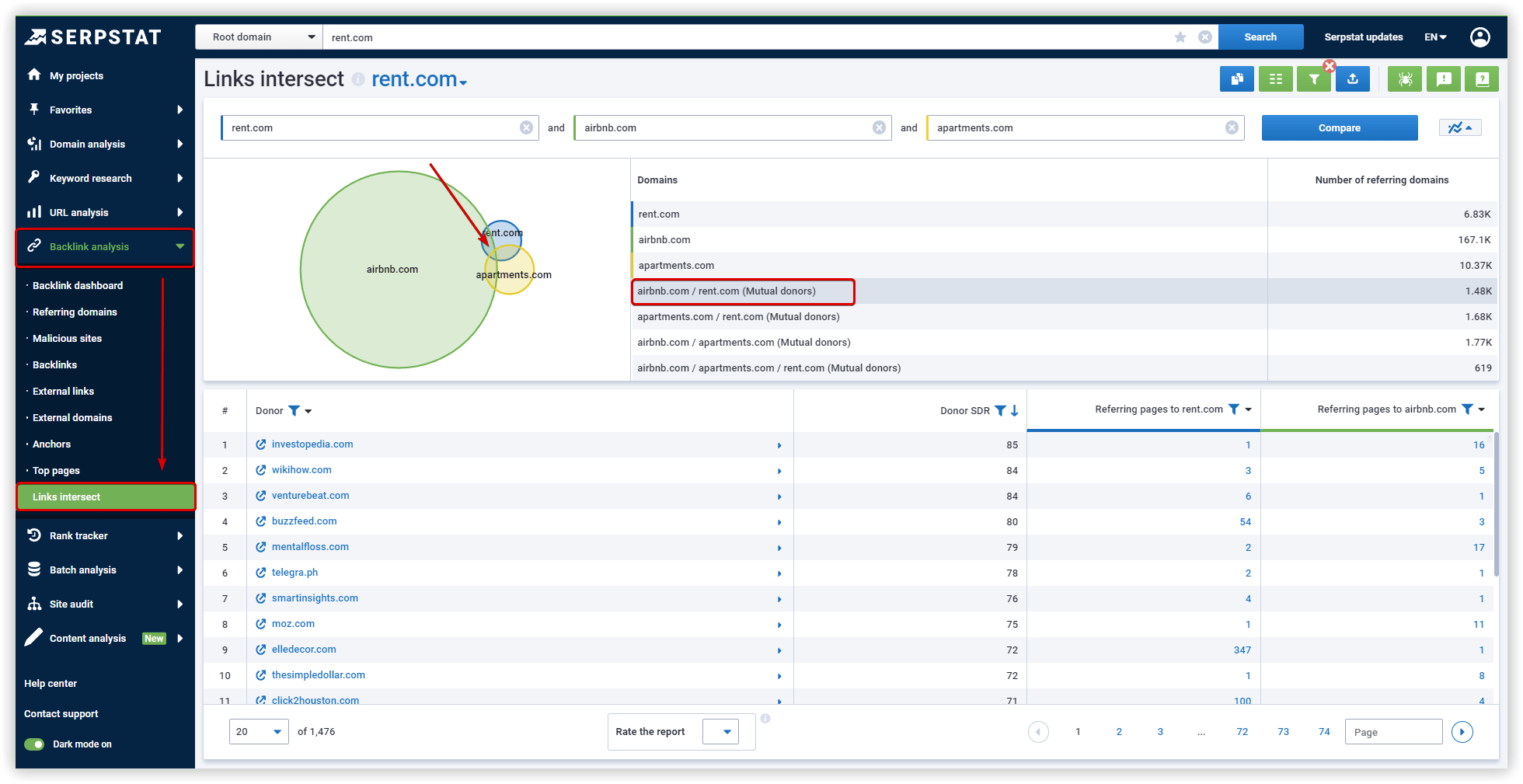Open the Root domain dropdown
Screen dimensions: 1523x784
pyautogui.click(x=260, y=37)
